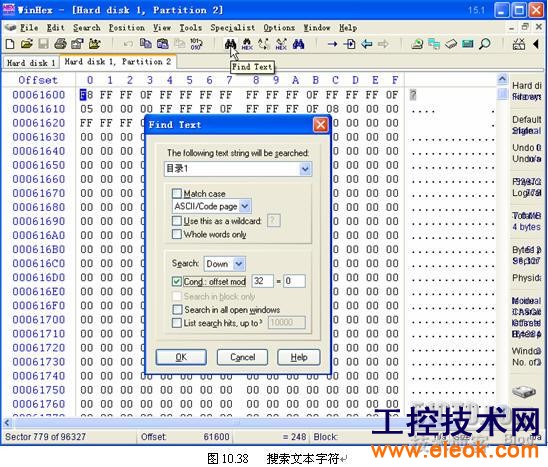Click the Open file folder icon

tap(27, 44)
